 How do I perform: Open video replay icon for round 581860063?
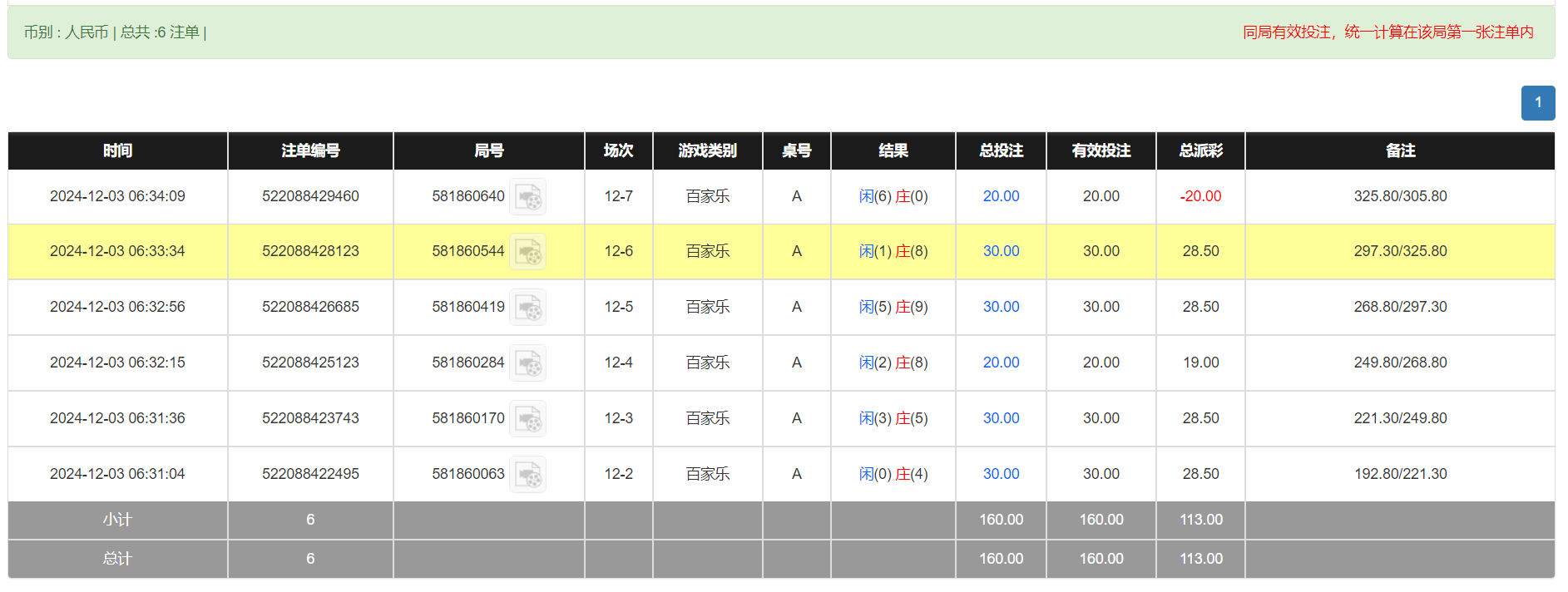pos(527,475)
